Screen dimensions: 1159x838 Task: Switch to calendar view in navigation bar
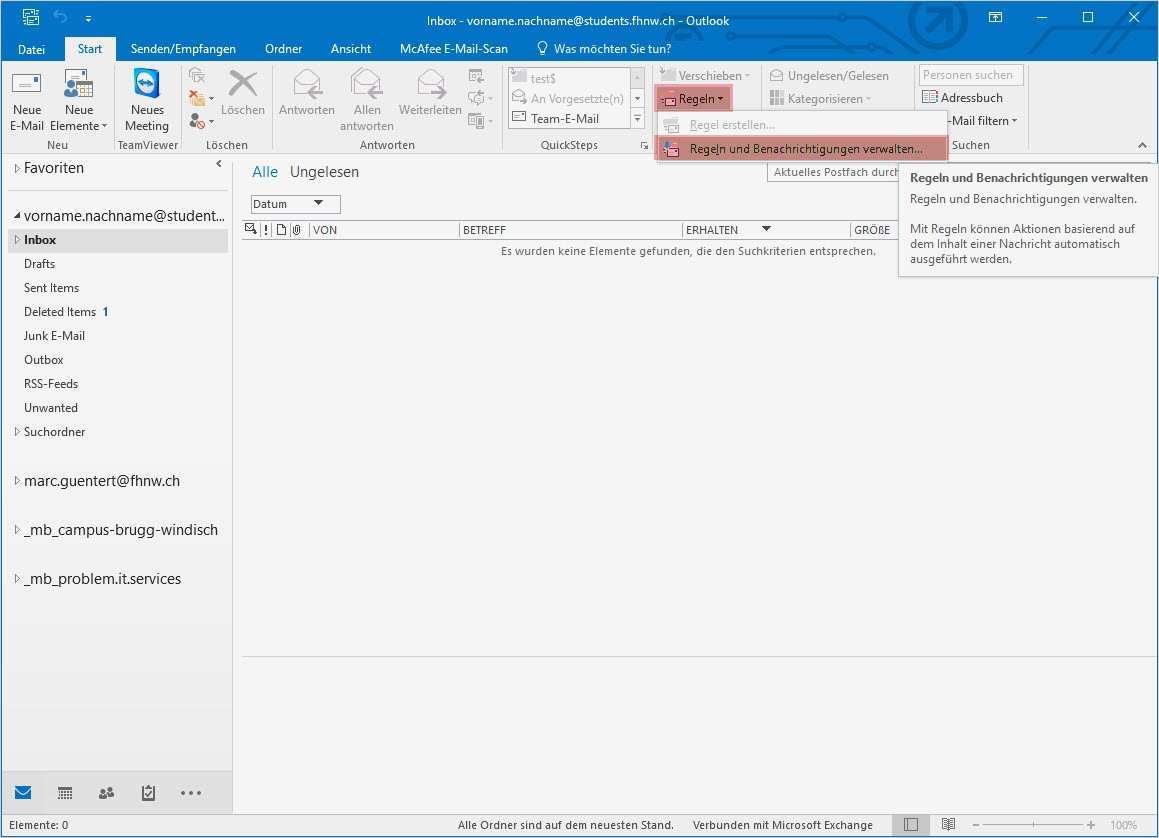point(65,793)
